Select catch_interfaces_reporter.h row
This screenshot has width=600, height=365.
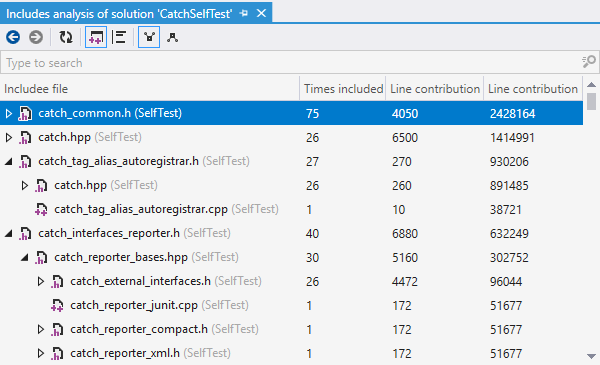pyautogui.click(x=291, y=233)
